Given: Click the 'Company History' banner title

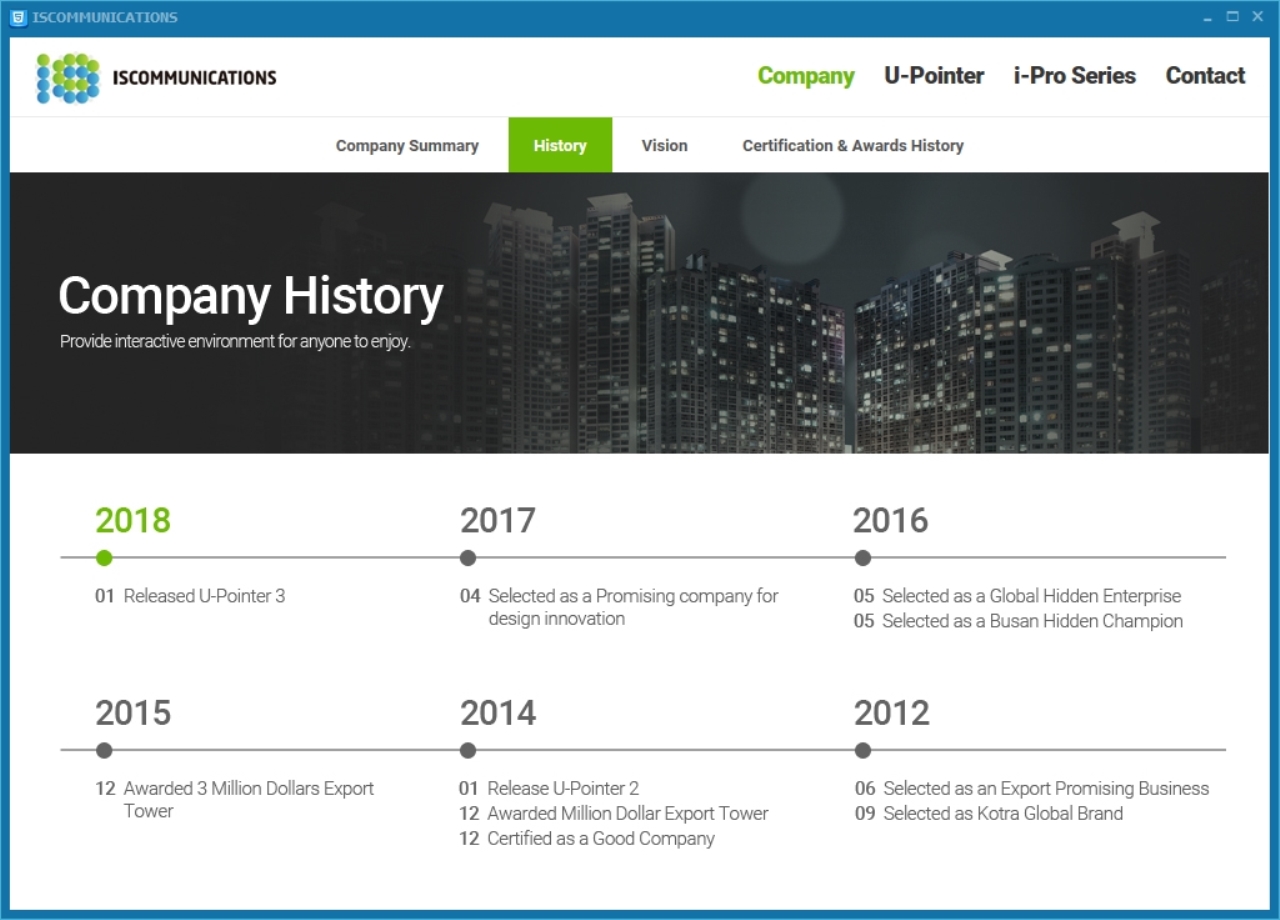Looking at the screenshot, I should click(251, 298).
